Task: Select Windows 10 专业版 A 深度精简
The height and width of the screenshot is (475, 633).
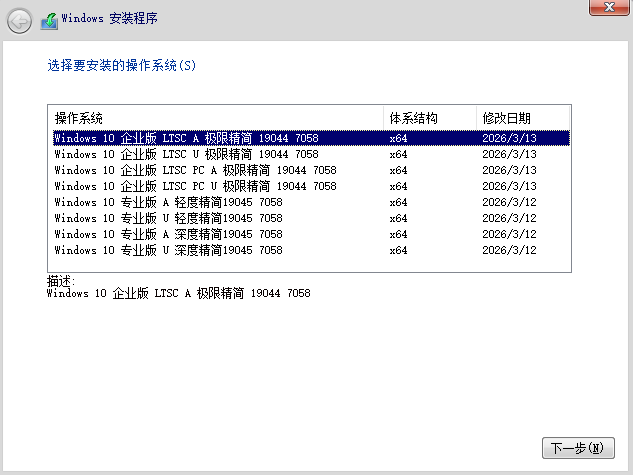Action: pyautogui.click(x=168, y=234)
